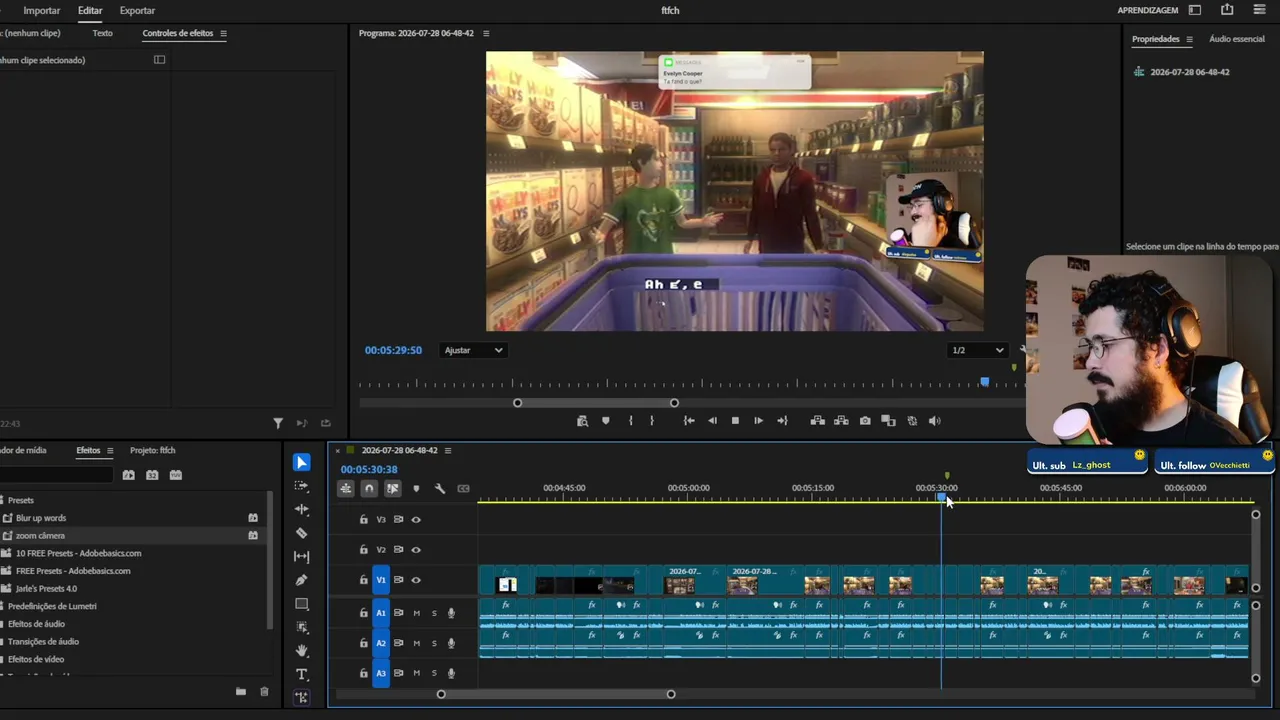Select the Ripple Edit tool
The width and height of the screenshot is (1280, 720).
coord(301,509)
